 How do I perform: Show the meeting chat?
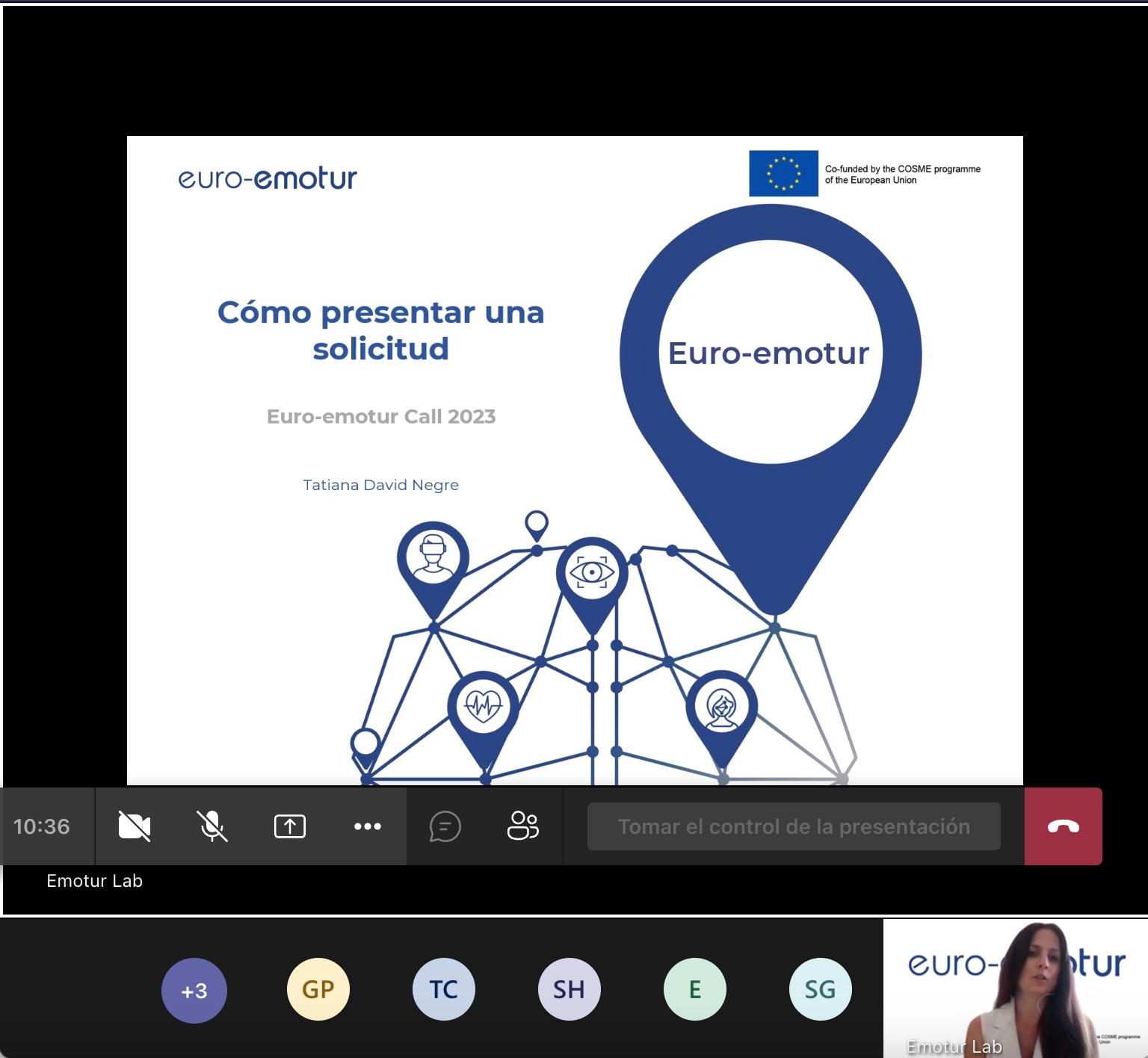tap(445, 826)
